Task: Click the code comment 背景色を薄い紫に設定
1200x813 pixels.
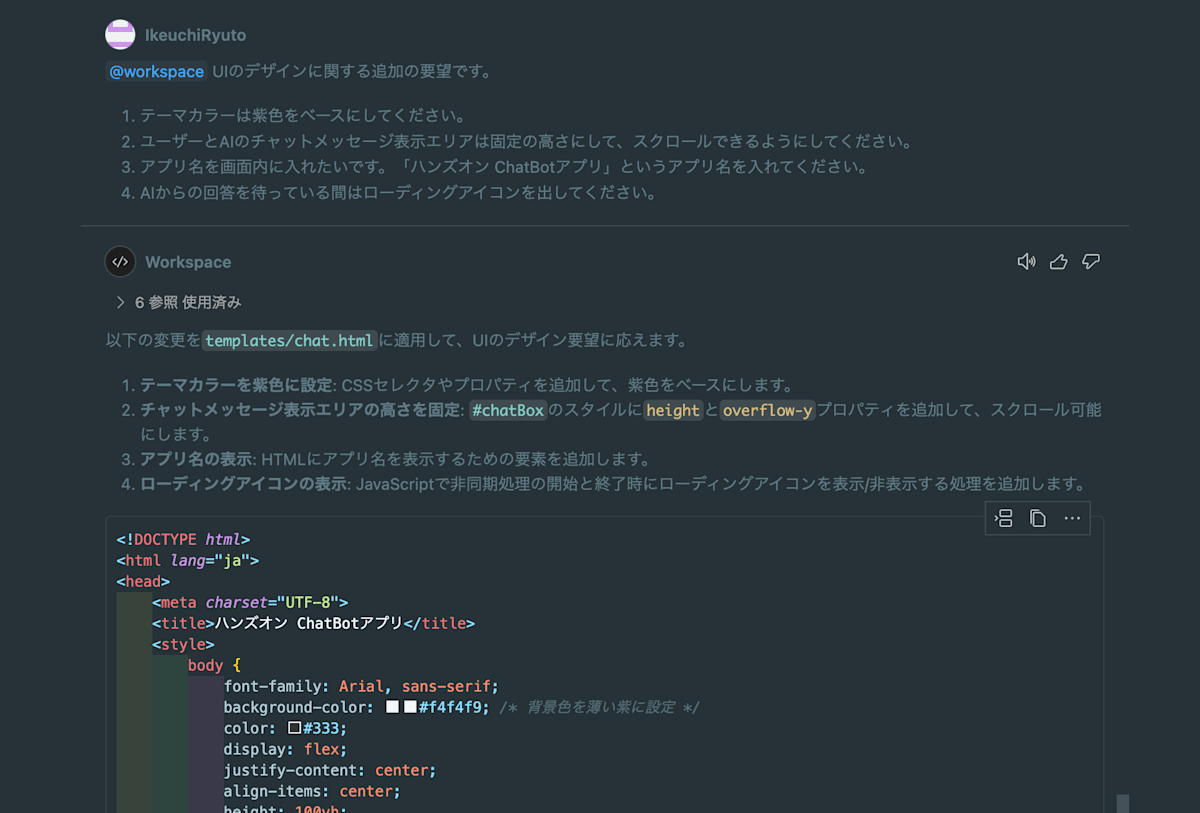Action: (599, 707)
